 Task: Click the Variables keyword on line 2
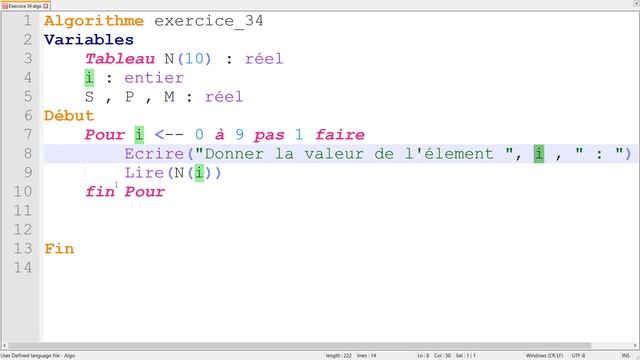click(x=89, y=40)
